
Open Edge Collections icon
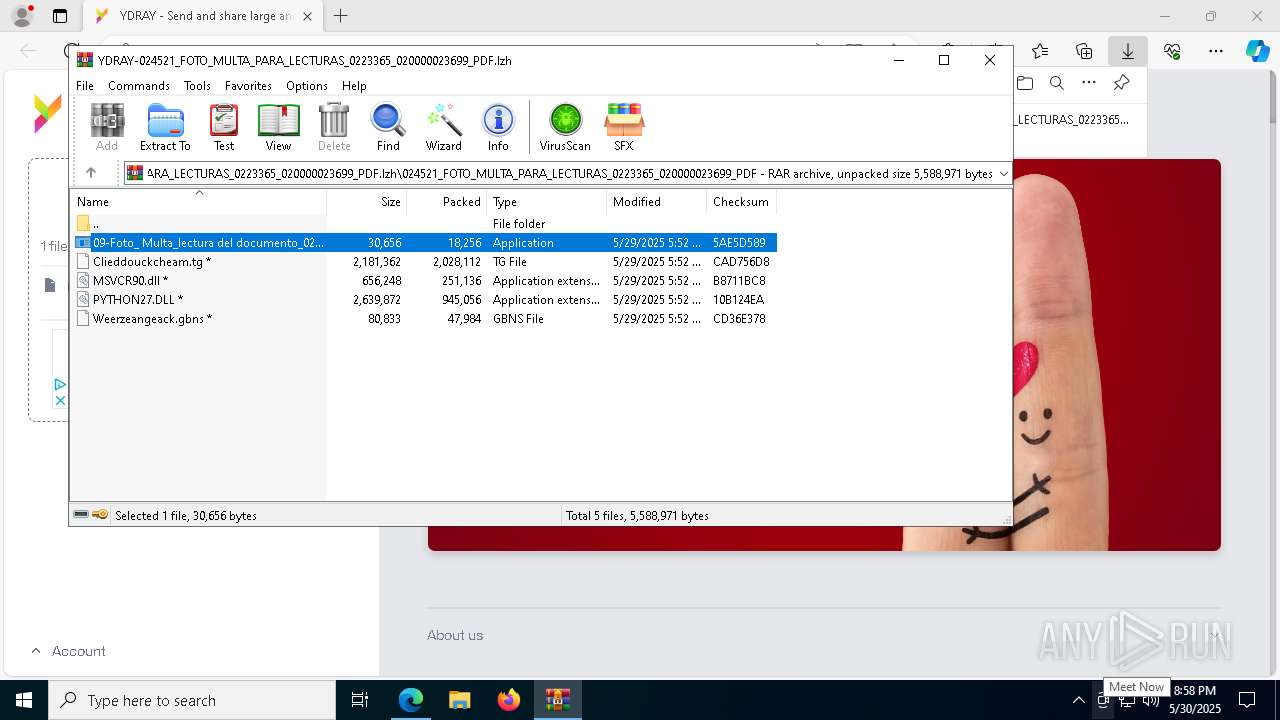click(1084, 51)
